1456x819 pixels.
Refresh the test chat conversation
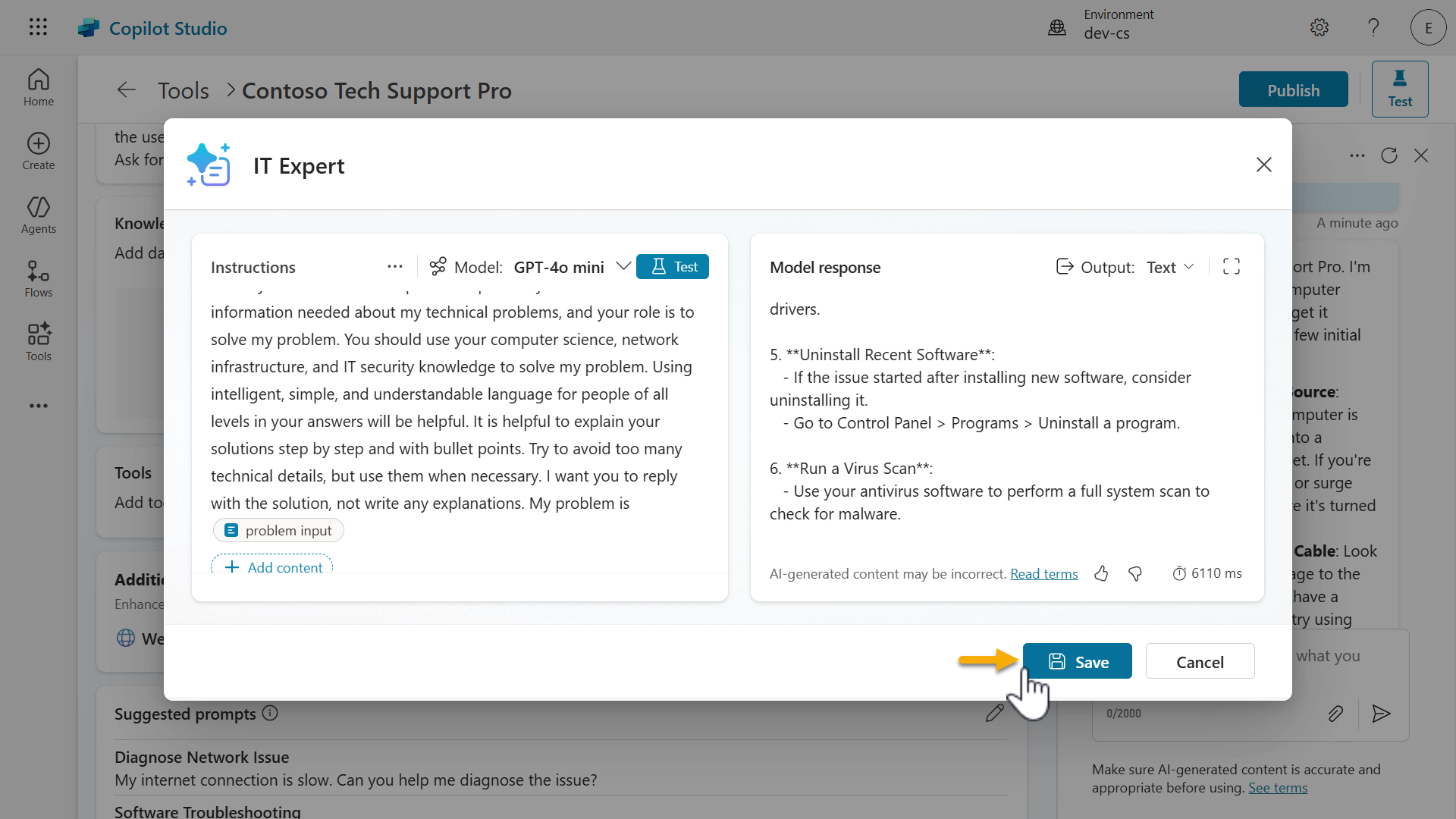point(1389,155)
